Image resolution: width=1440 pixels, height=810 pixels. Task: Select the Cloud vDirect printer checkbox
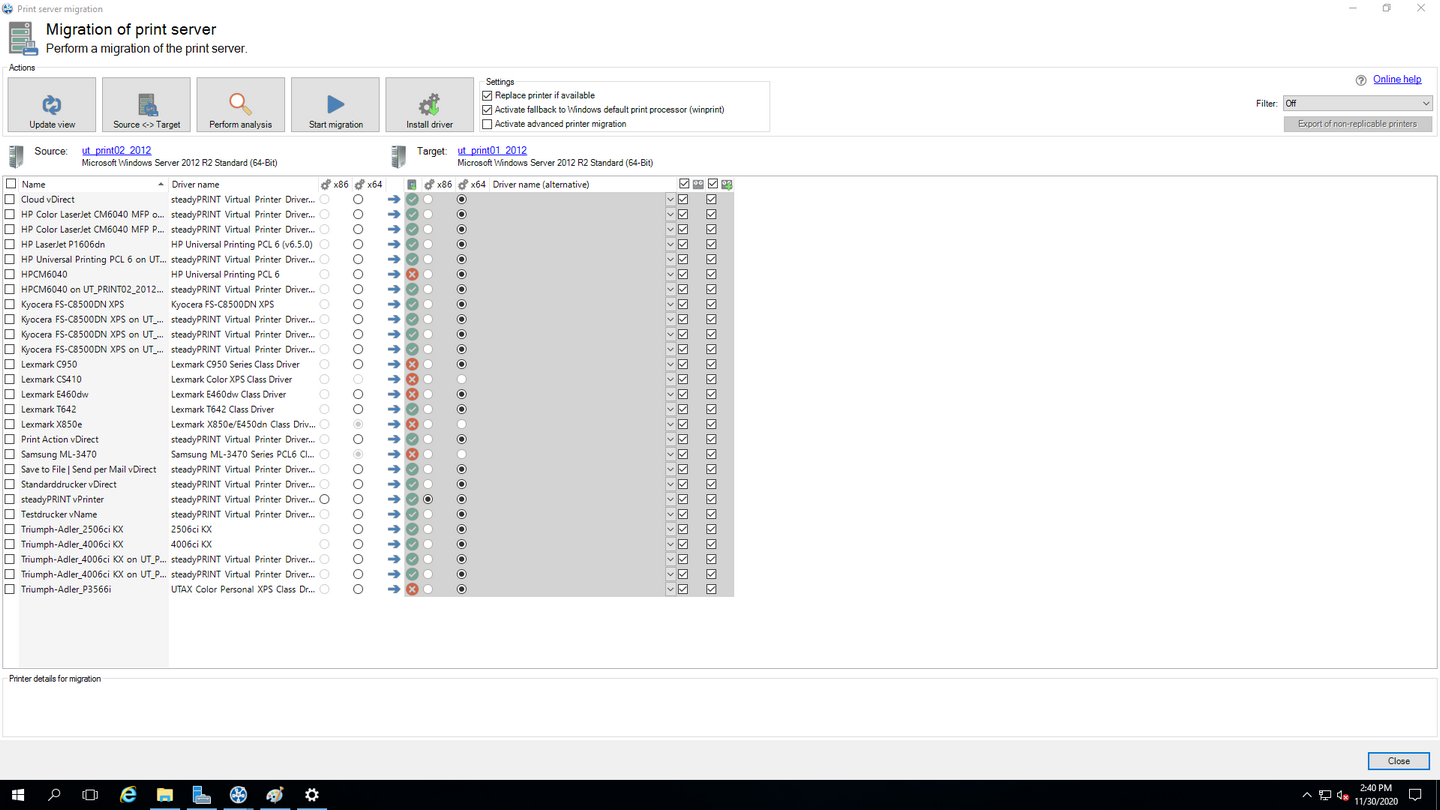11,199
